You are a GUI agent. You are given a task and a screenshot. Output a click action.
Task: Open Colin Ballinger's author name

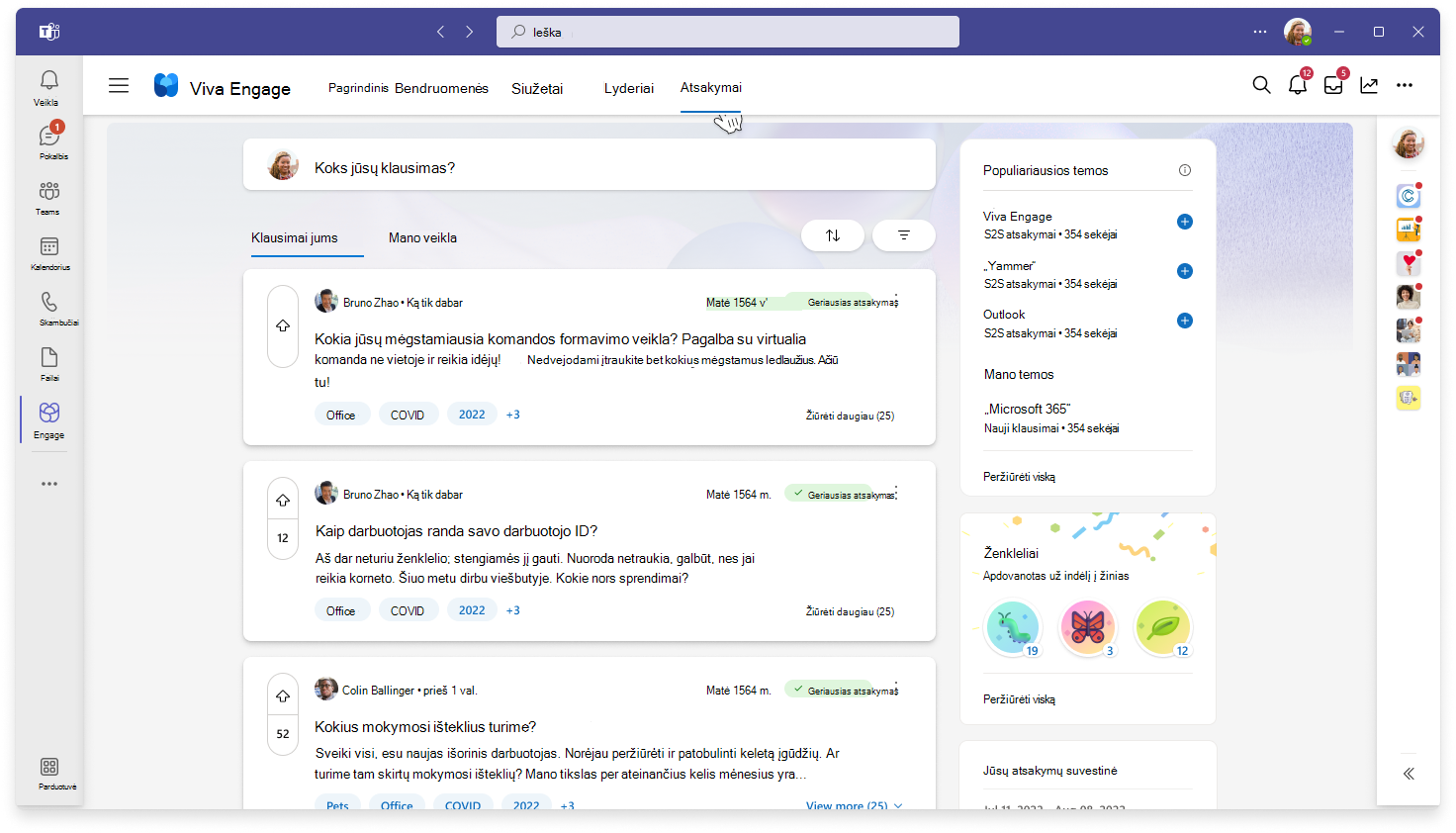378,691
